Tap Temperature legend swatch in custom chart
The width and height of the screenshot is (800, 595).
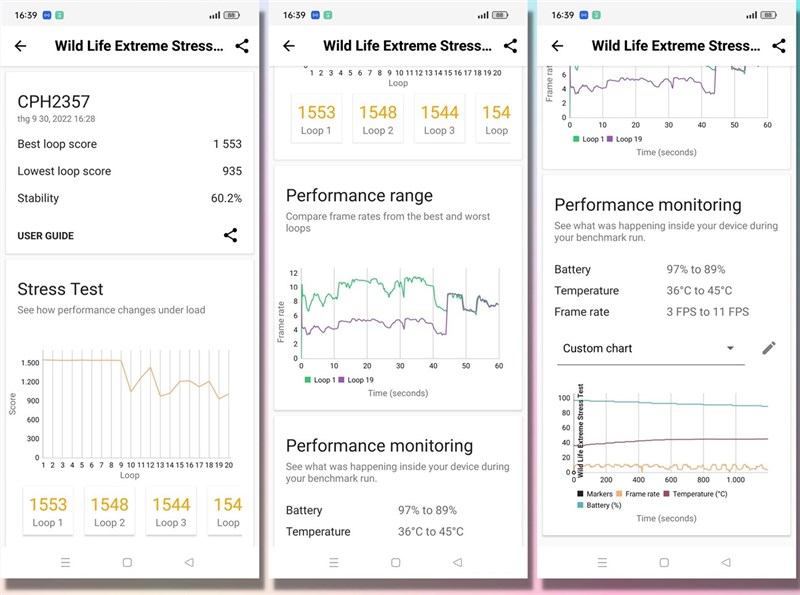coord(666,494)
